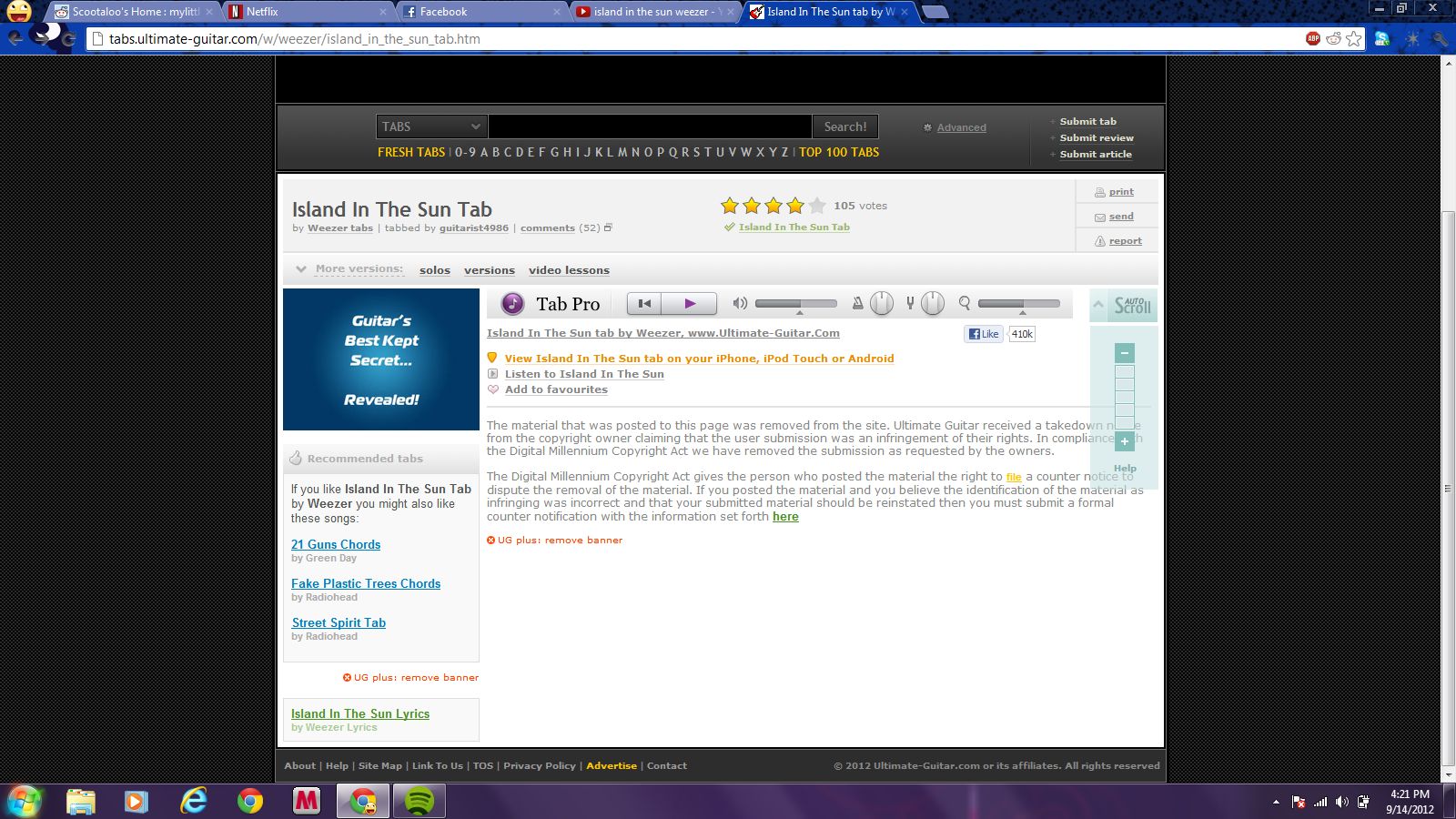Open Spotify from the taskbar
The width and height of the screenshot is (1456, 819).
click(419, 801)
